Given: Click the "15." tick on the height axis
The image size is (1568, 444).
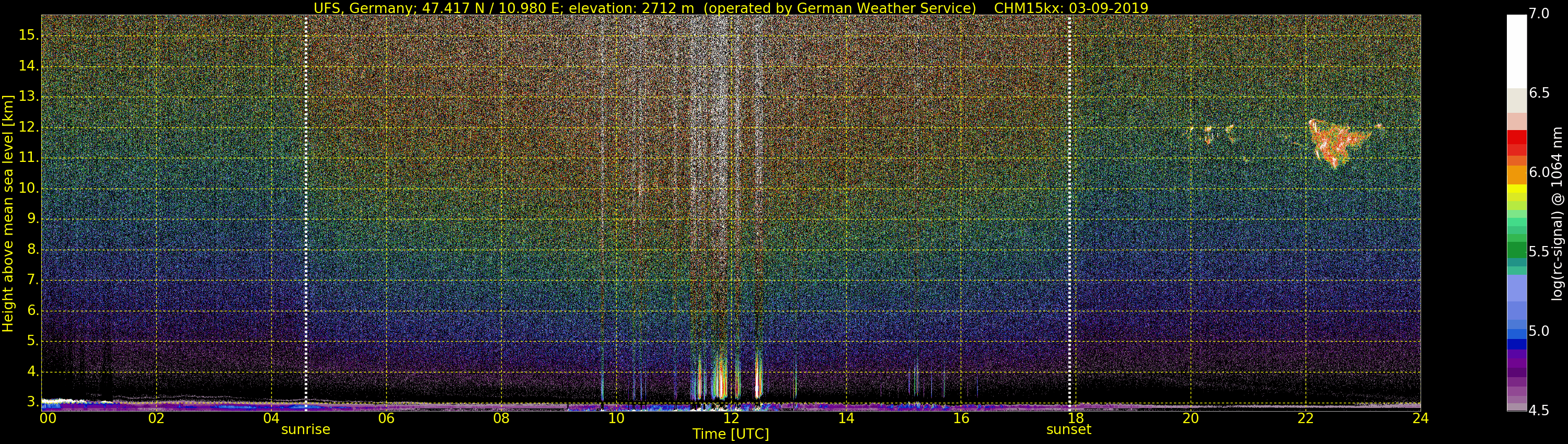Looking at the screenshot, I should [28, 36].
